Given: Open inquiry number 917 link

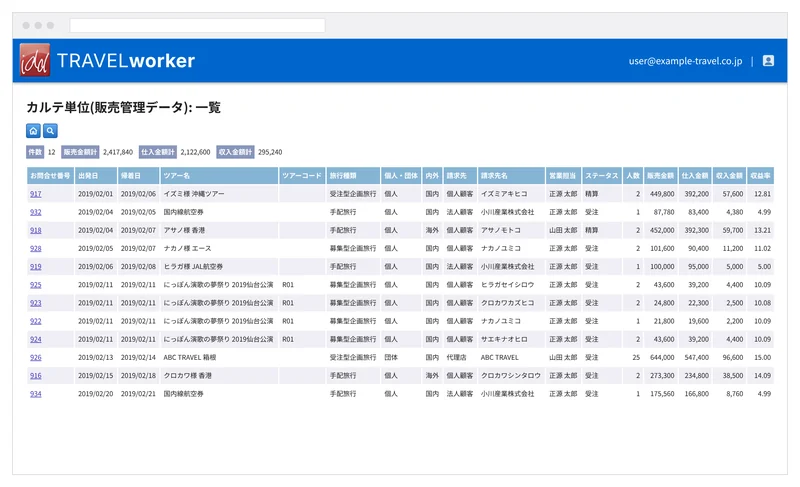Looking at the screenshot, I should (x=36, y=194).
